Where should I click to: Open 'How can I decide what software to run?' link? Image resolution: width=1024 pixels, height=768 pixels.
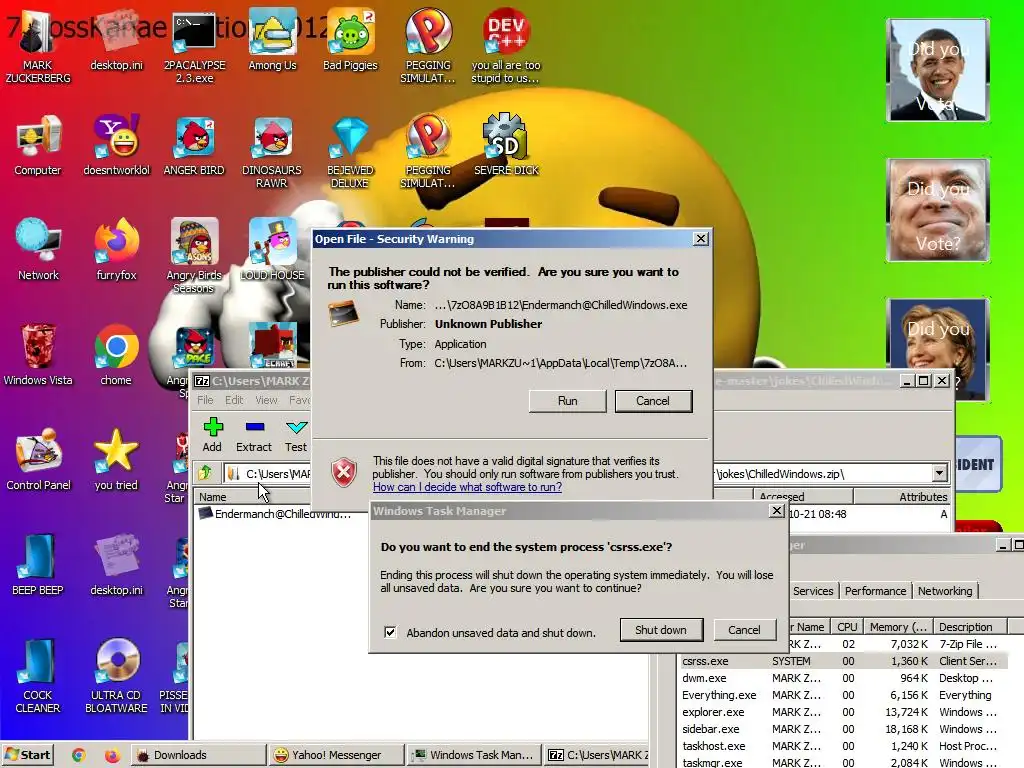point(467,487)
